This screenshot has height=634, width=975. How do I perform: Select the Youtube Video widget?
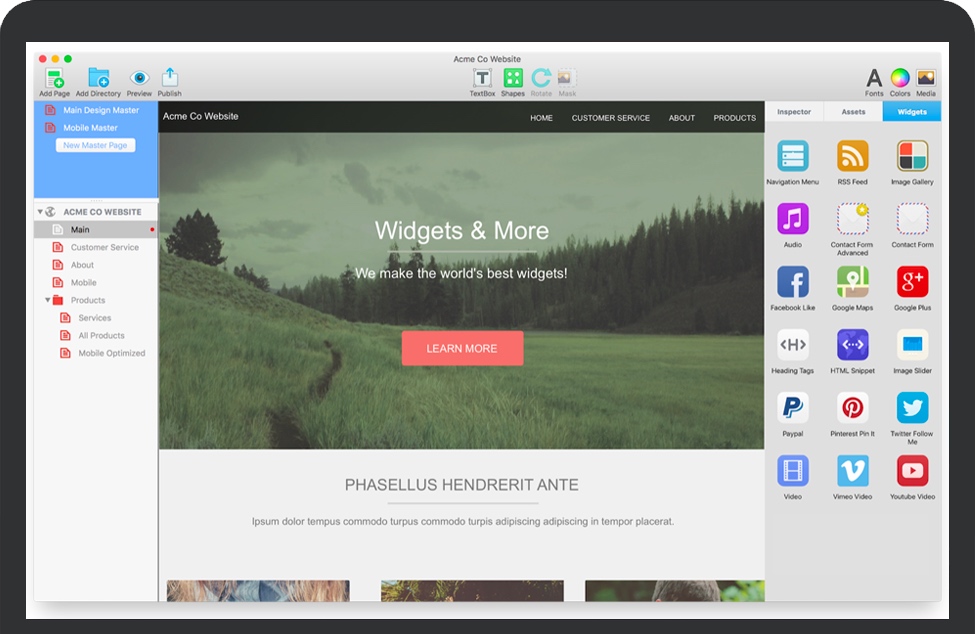(x=912, y=471)
